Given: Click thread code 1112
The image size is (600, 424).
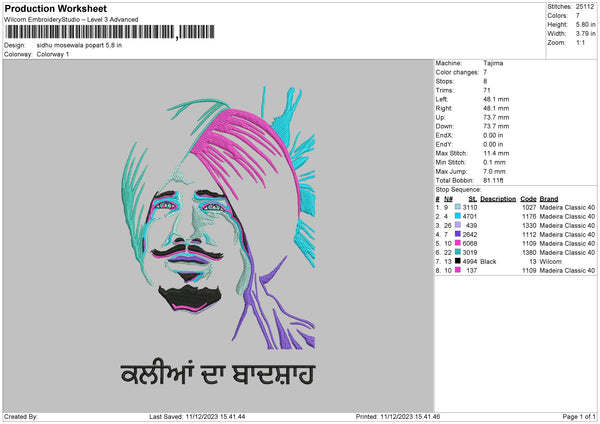Looking at the screenshot, I should (529, 234).
